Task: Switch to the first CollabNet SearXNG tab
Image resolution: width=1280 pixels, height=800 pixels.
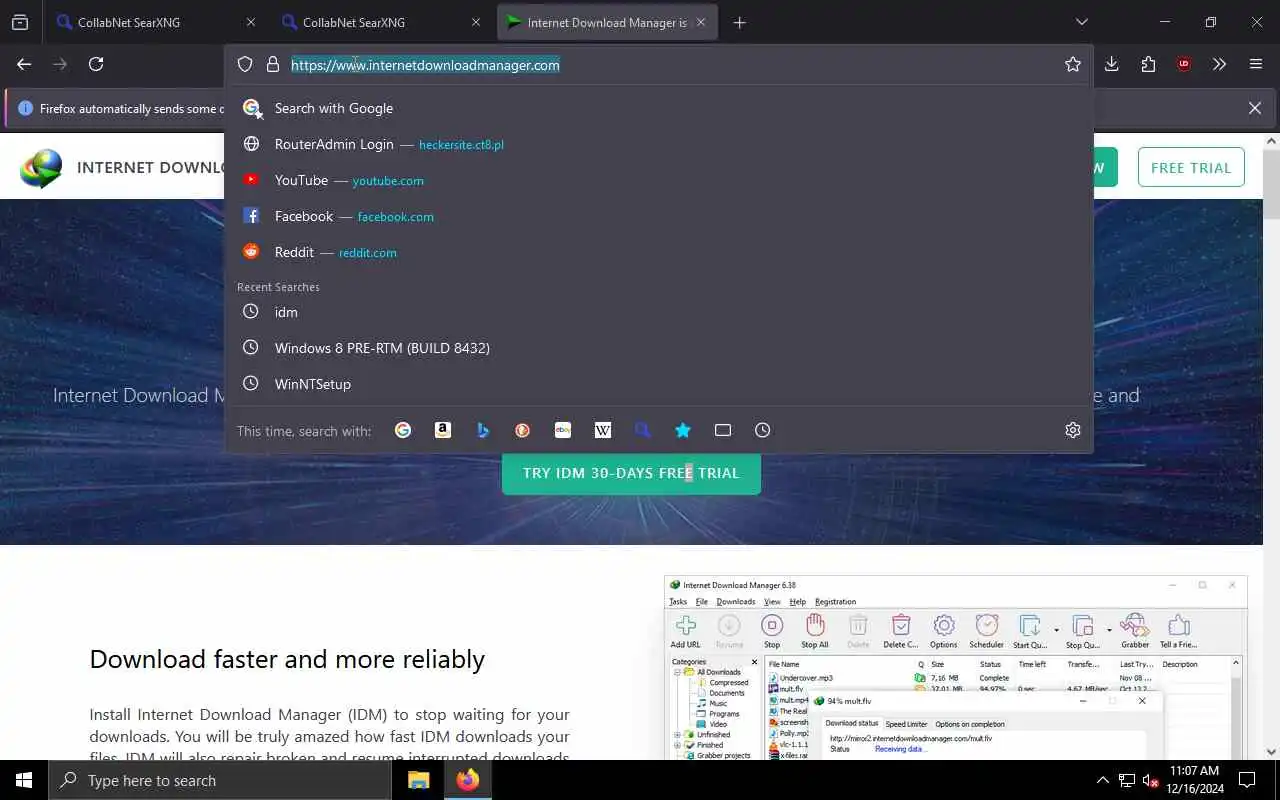Action: click(x=158, y=22)
